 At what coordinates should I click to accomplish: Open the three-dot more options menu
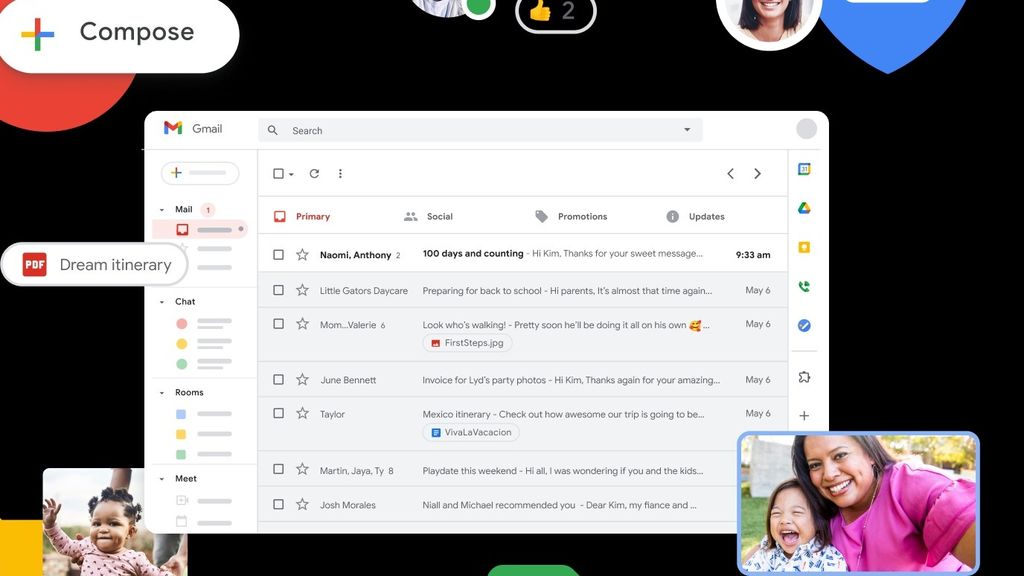tap(340, 174)
